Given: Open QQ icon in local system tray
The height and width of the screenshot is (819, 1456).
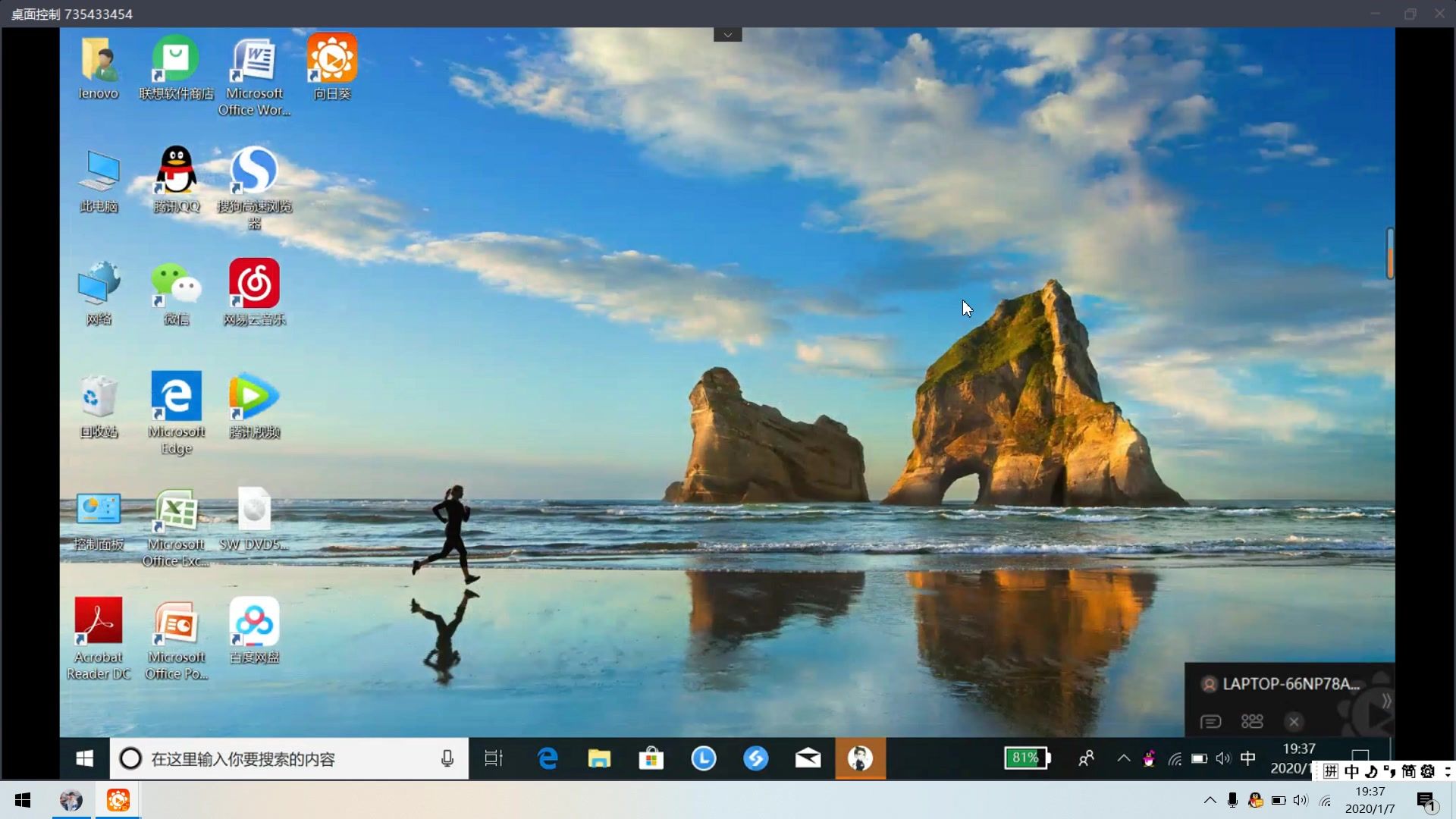Looking at the screenshot, I should click(1256, 800).
